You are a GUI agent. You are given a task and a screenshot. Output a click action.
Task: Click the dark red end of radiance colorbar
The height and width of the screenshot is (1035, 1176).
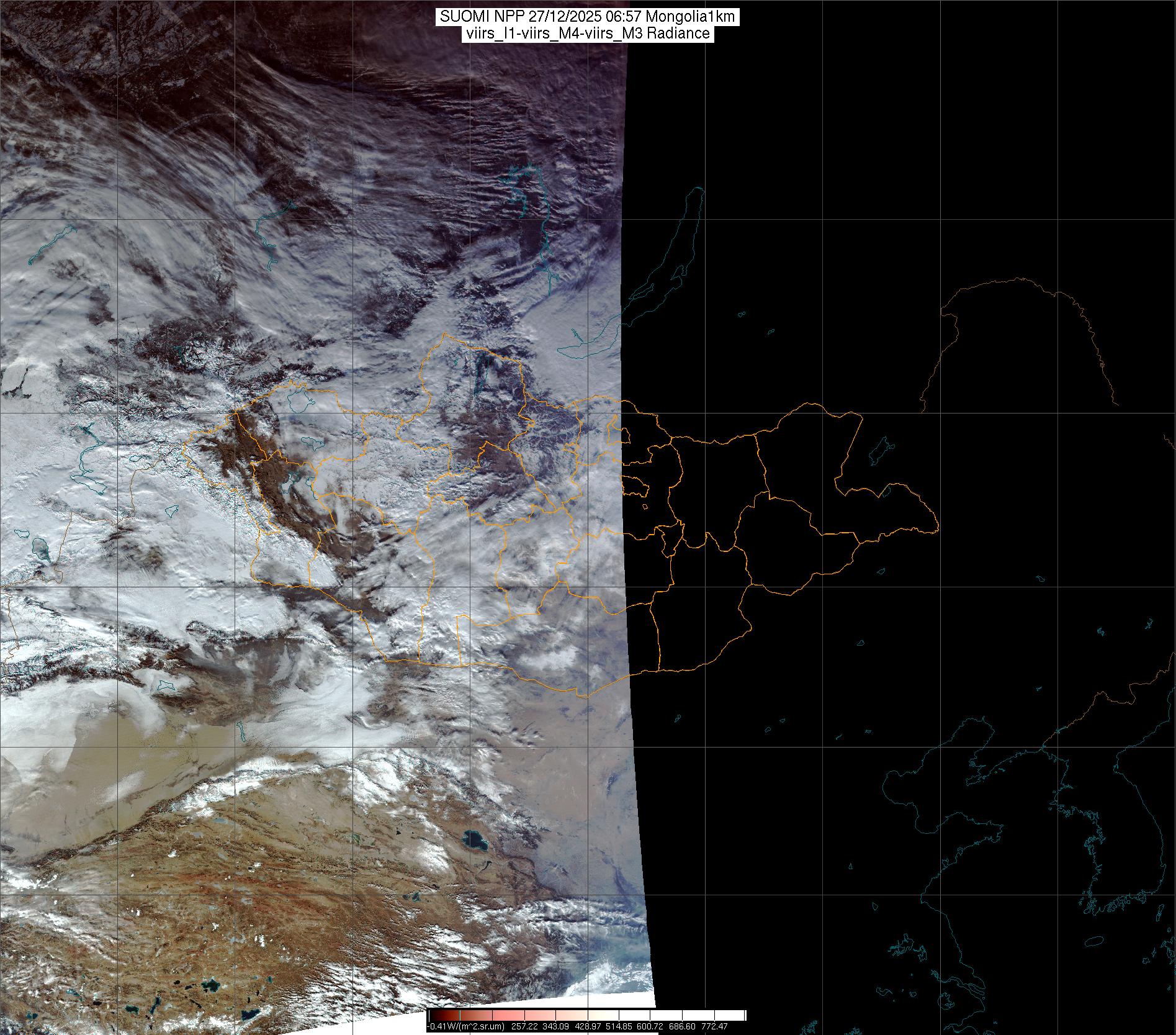click(x=434, y=1016)
